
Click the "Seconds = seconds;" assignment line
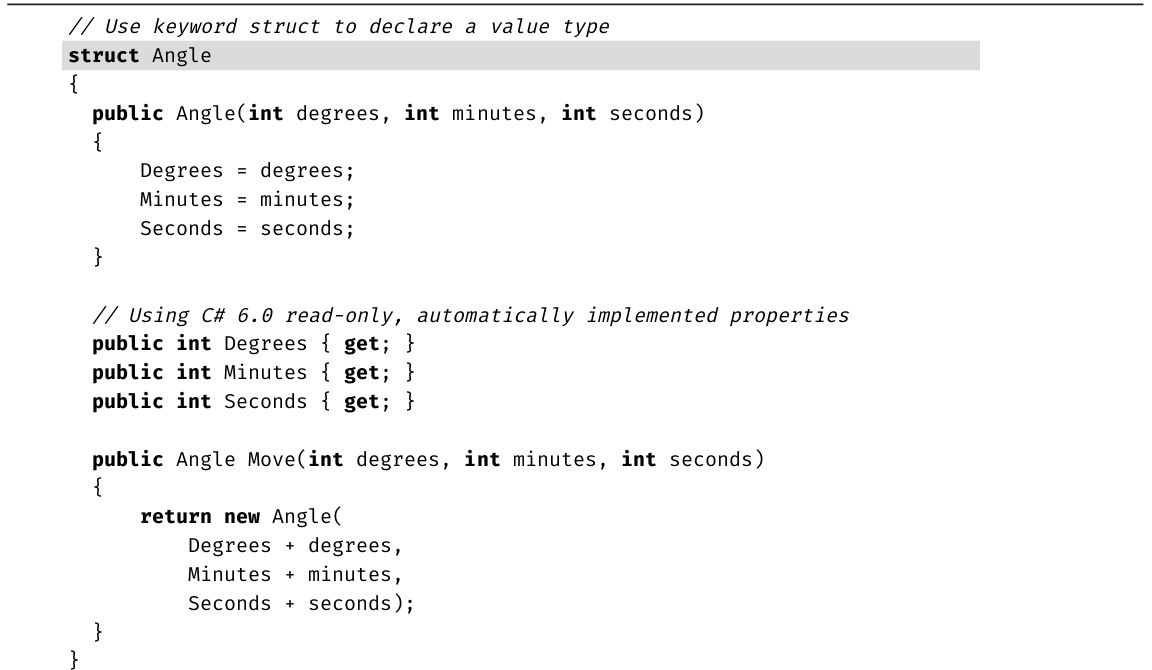tap(247, 229)
